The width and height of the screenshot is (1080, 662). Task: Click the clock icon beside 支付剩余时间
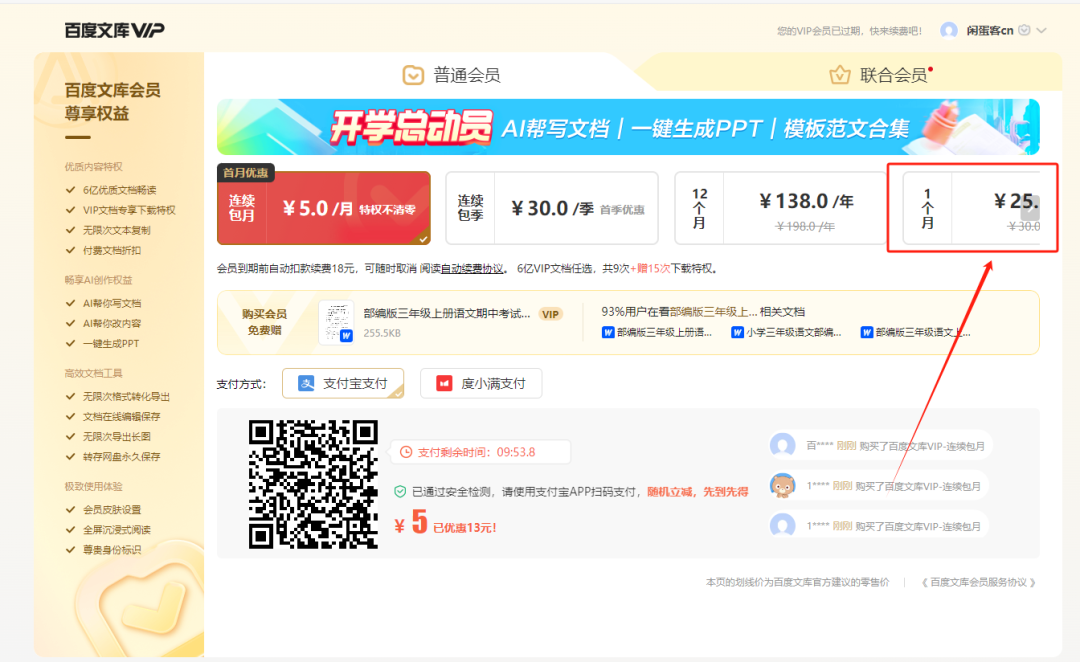pos(406,453)
